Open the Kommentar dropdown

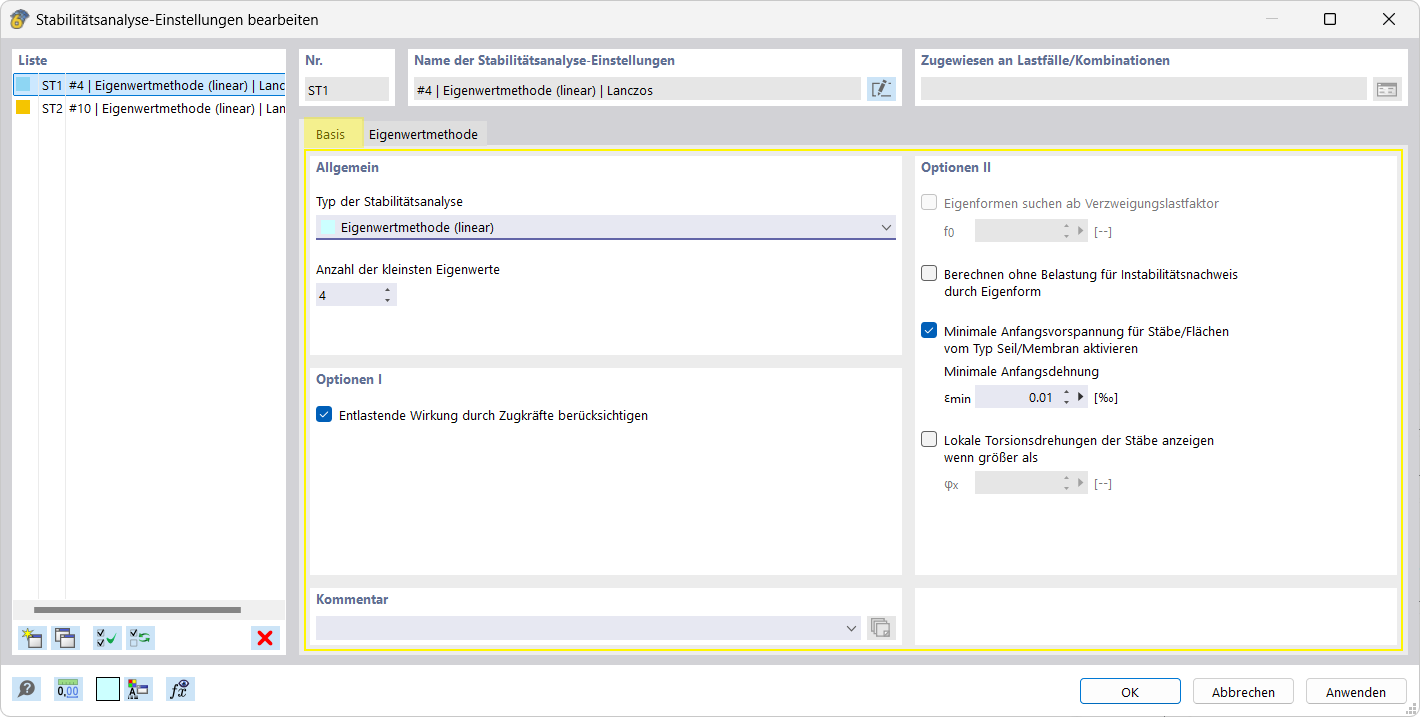[x=851, y=628]
